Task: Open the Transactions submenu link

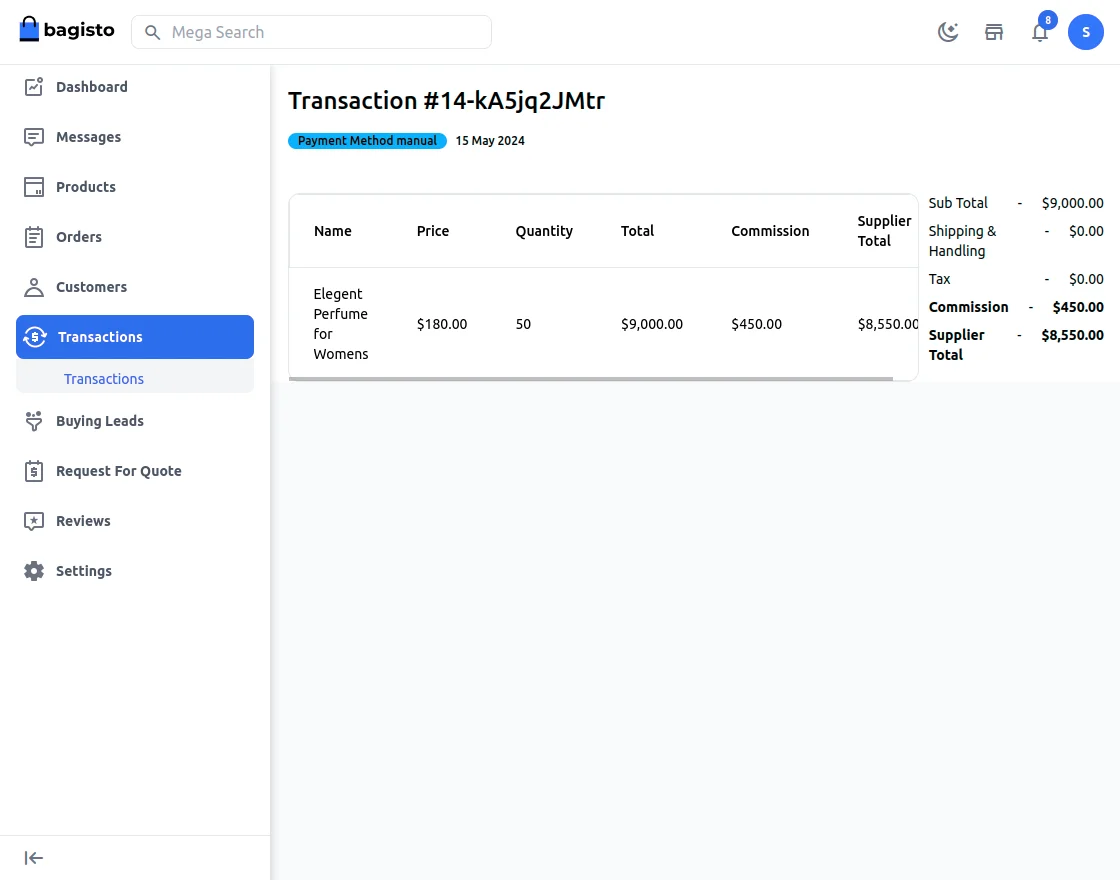Action: 104,379
